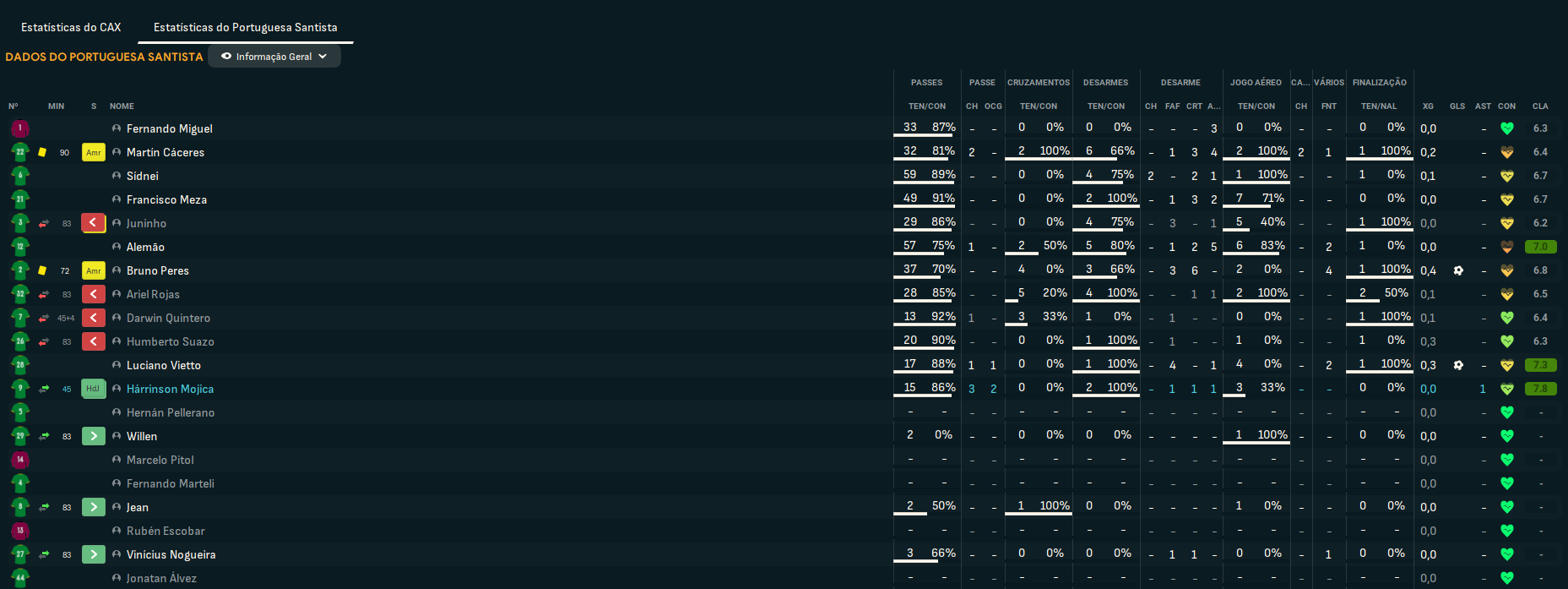This screenshot has width=1568, height=589.
Task: Open Fernando Miguel's player profile
Action: click(x=170, y=128)
